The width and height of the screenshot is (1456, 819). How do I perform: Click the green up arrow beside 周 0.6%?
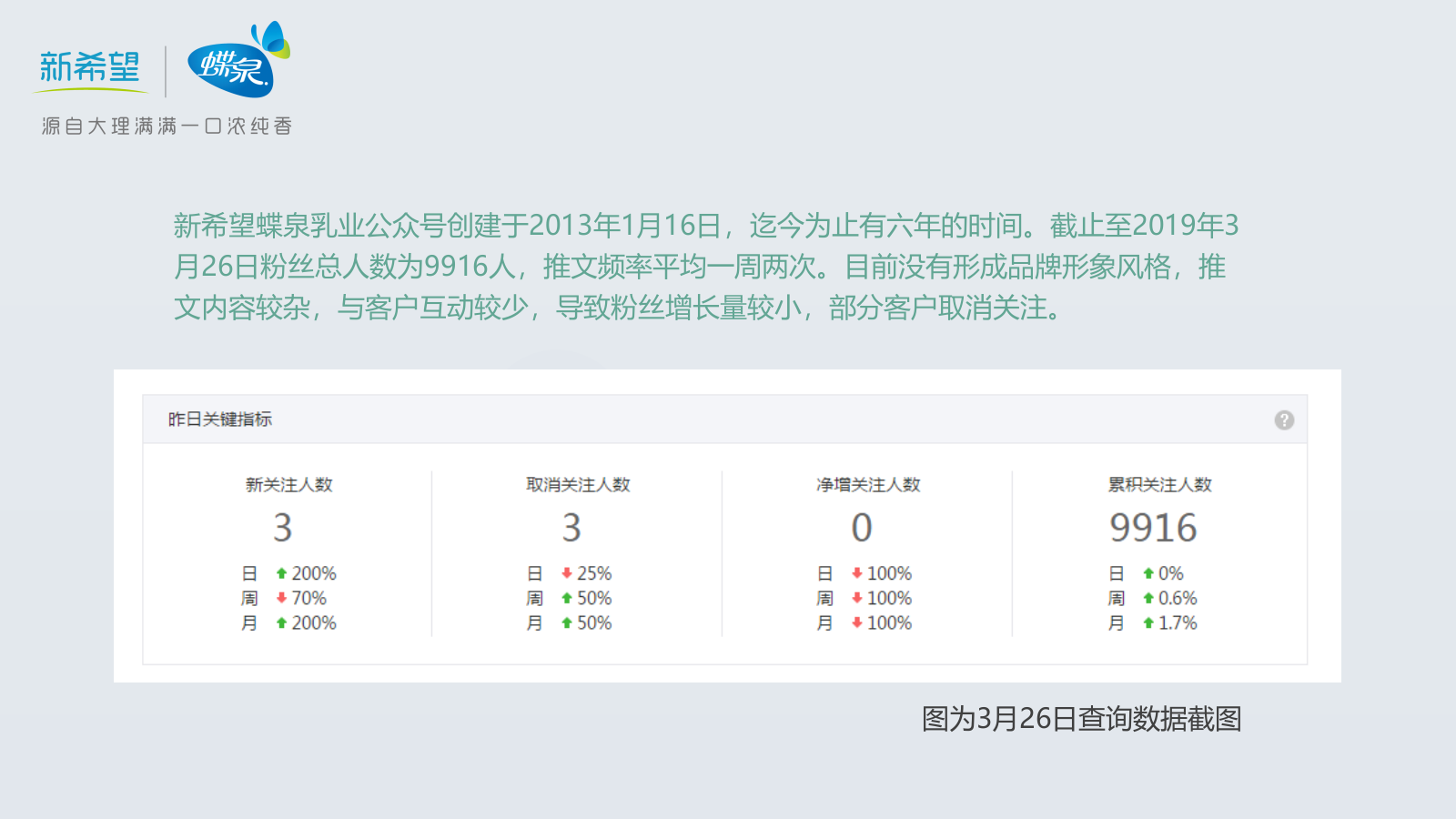[x=1148, y=598]
